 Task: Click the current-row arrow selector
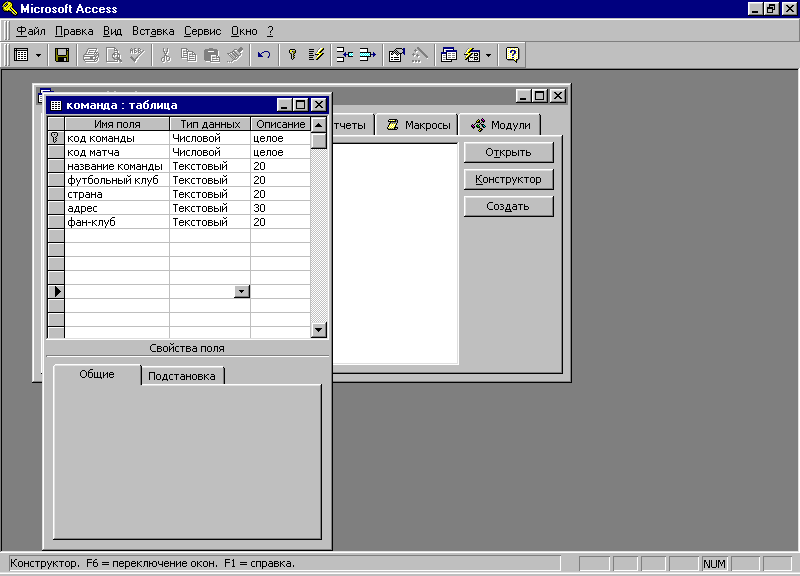pos(56,291)
